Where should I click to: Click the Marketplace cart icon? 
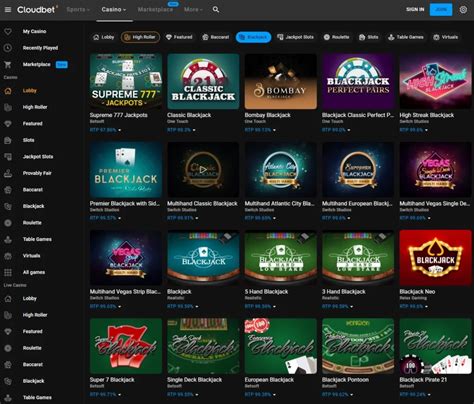(x=8, y=64)
